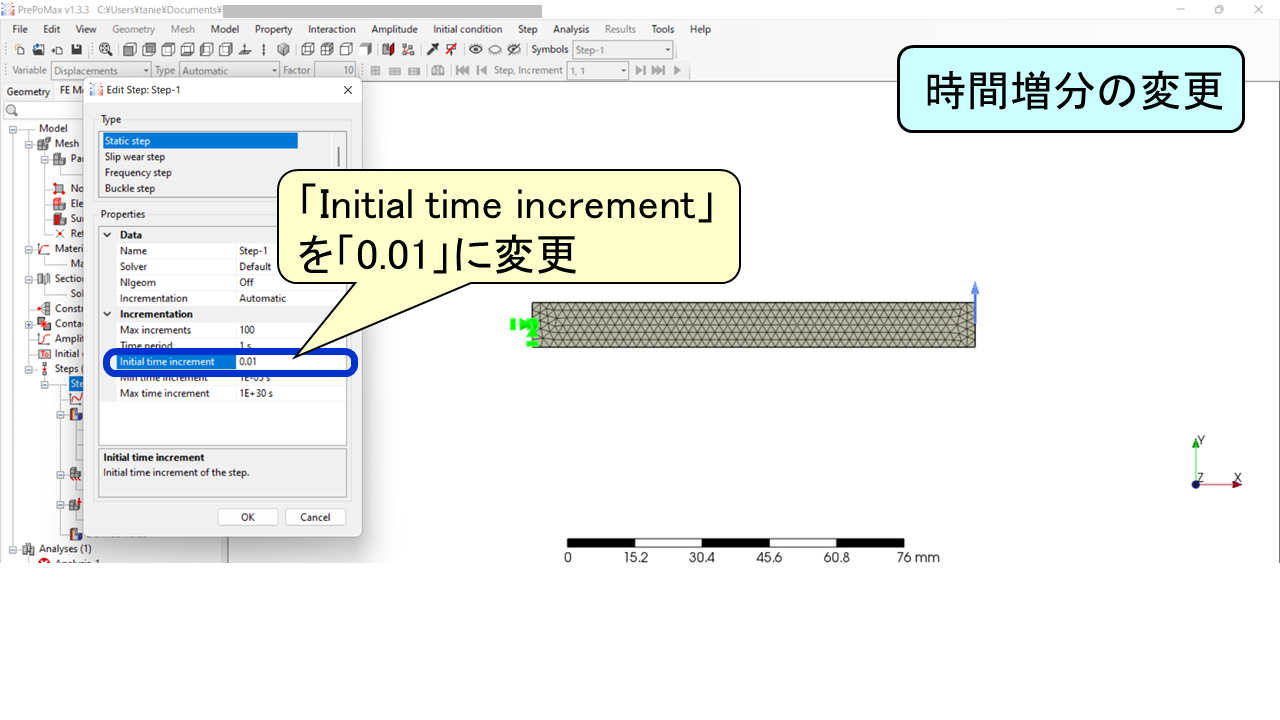Open the Interaction menu

tap(332, 29)
